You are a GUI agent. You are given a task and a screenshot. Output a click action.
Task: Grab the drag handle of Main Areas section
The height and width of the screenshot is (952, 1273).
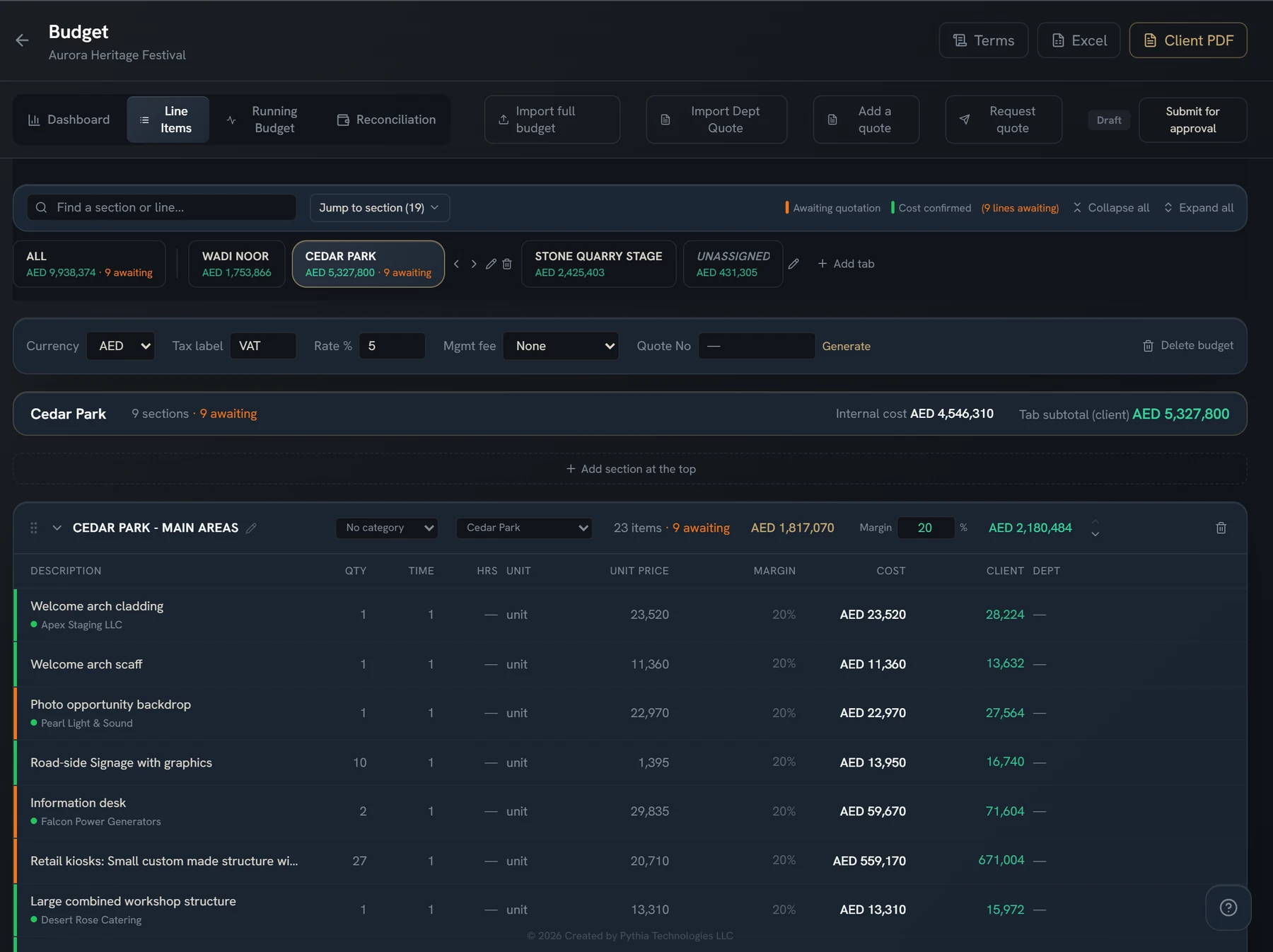click(33, 528)
